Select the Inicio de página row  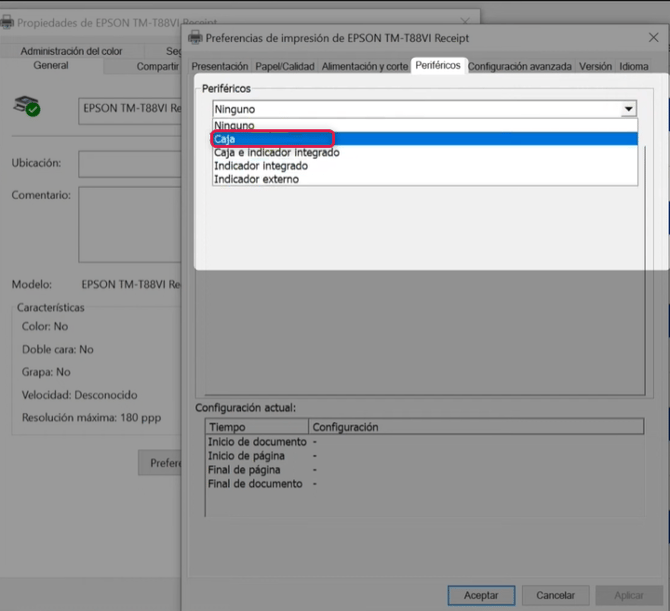point(425,456)
